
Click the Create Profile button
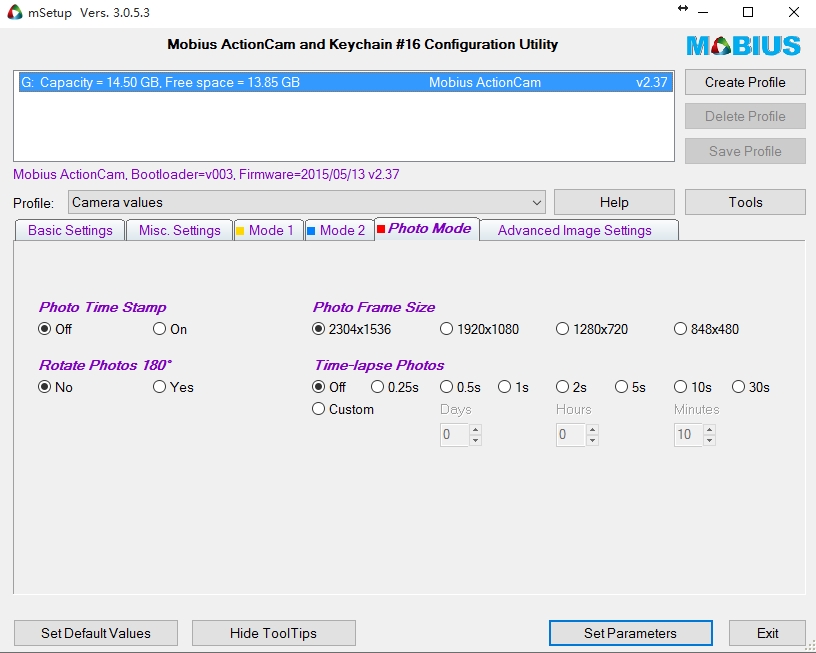point(745,82)
